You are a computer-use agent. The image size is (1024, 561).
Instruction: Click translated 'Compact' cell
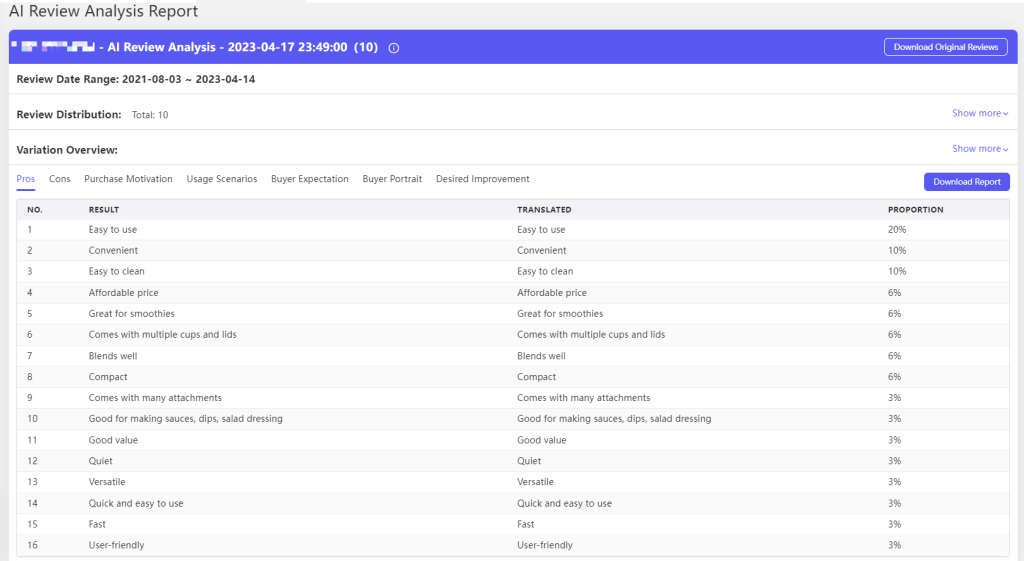click(x=536, y=377)
